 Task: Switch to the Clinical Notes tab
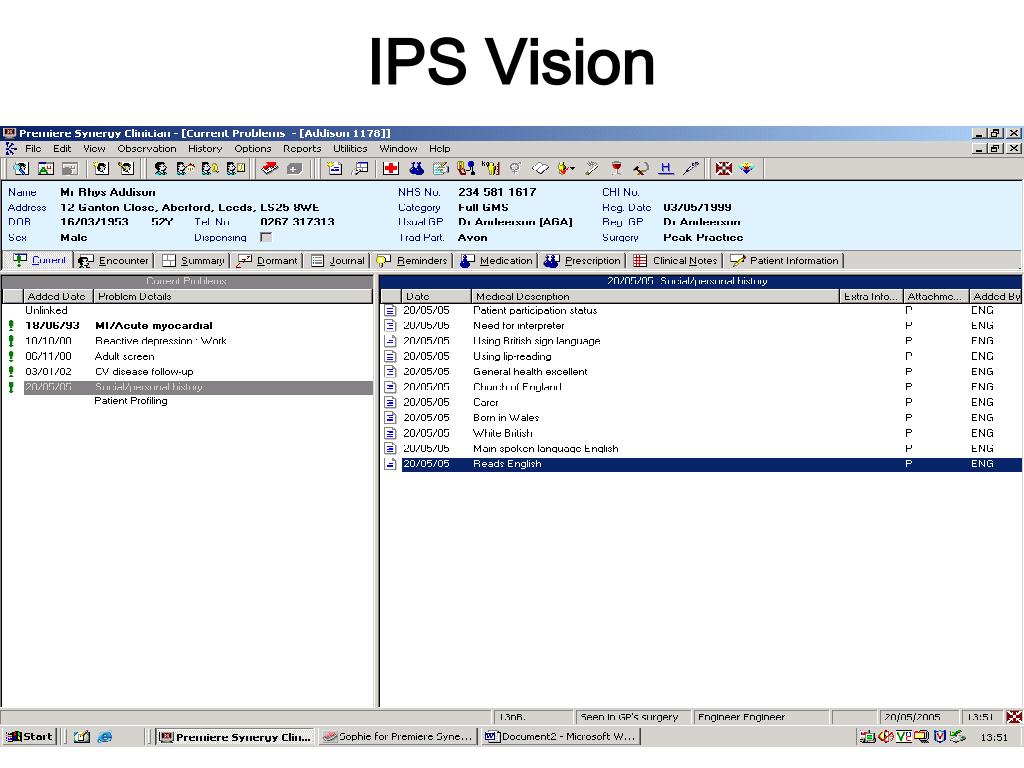point(675,261)
